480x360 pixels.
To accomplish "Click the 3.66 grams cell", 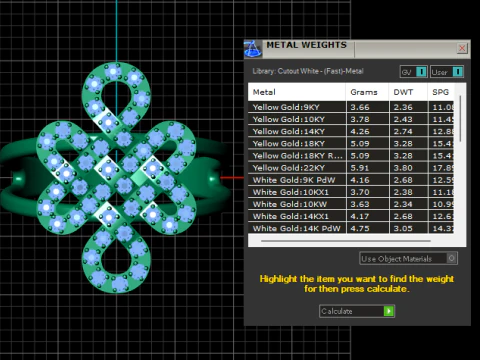I will [367, 107].
